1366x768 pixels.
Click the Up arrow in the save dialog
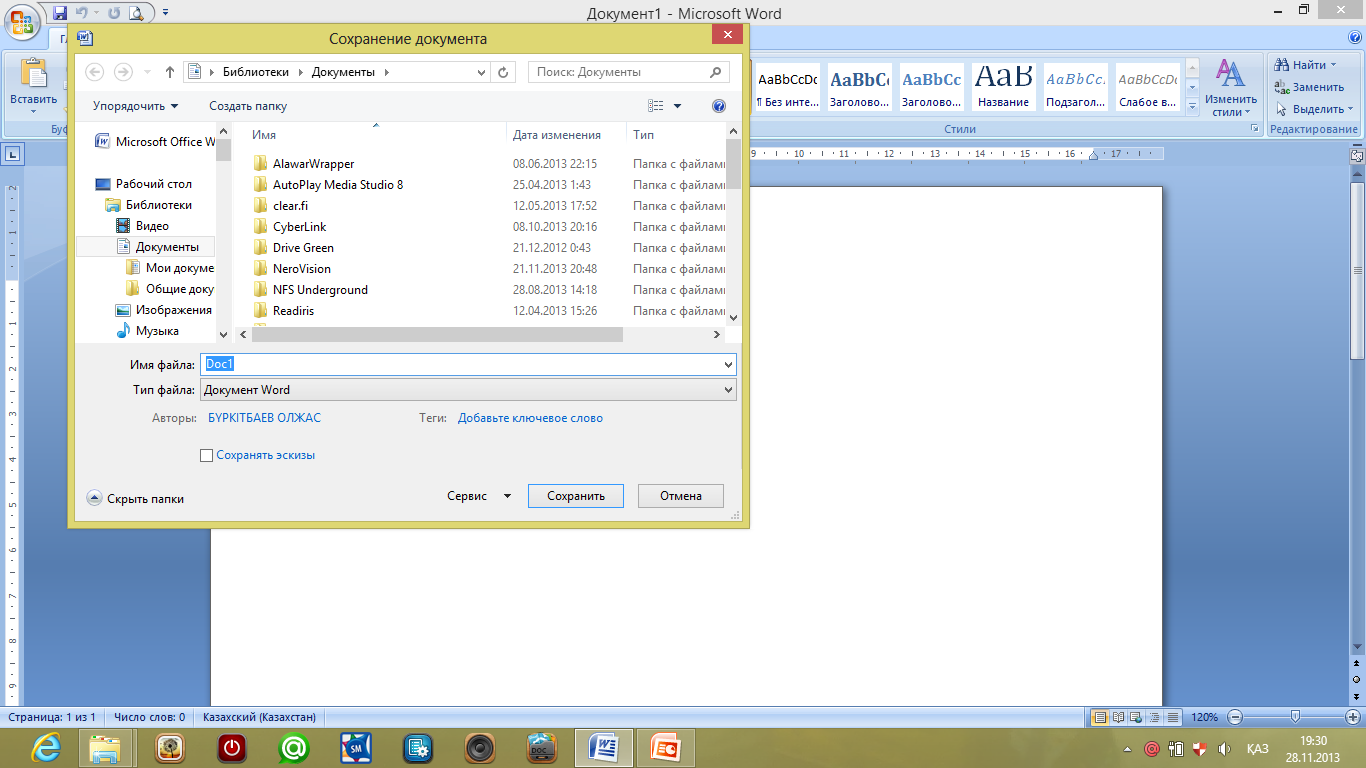[170, 72]
